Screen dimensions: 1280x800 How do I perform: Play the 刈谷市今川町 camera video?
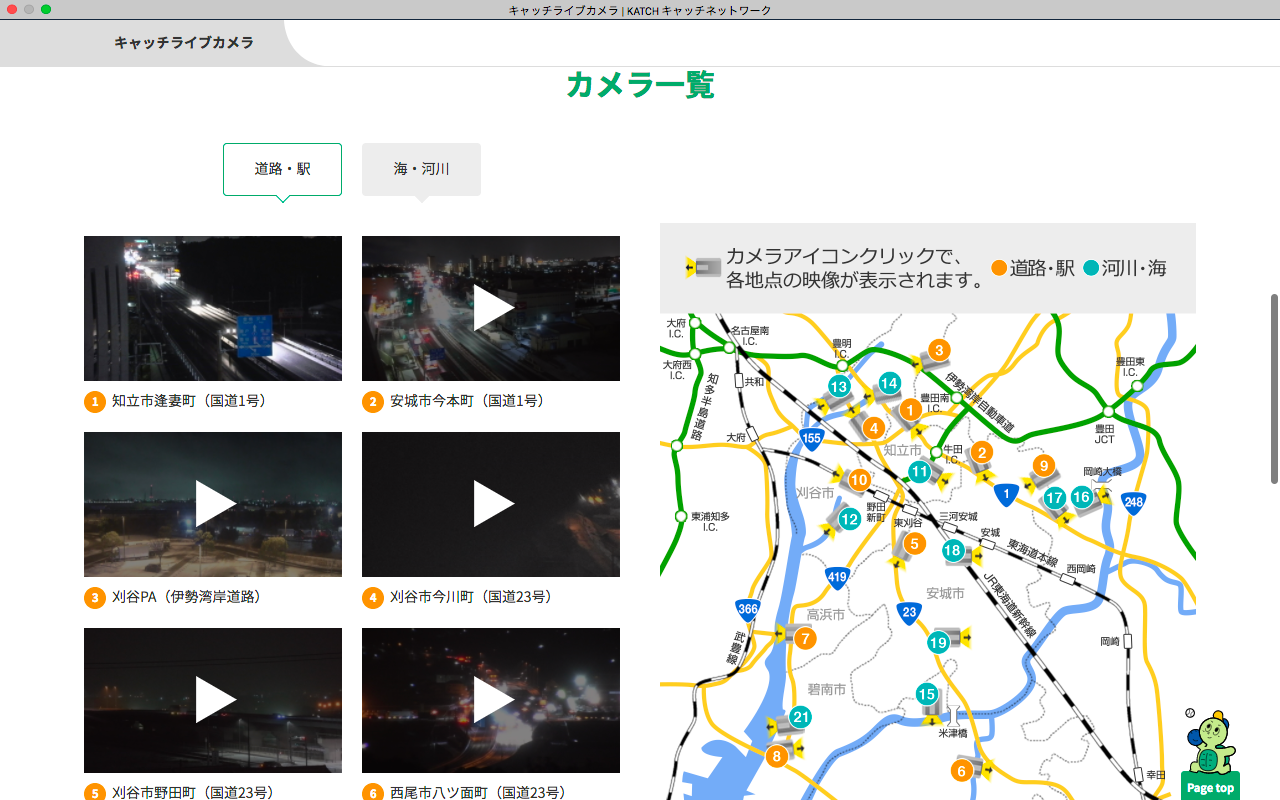pyautogui.click(x=491, y=504)
